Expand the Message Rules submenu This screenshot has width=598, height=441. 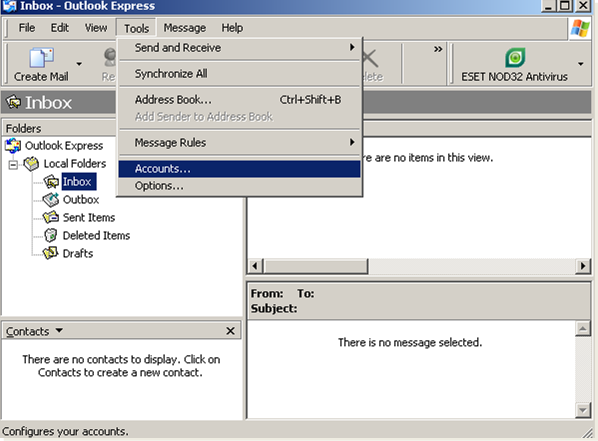pyautogui.click(x=240, y=143)
